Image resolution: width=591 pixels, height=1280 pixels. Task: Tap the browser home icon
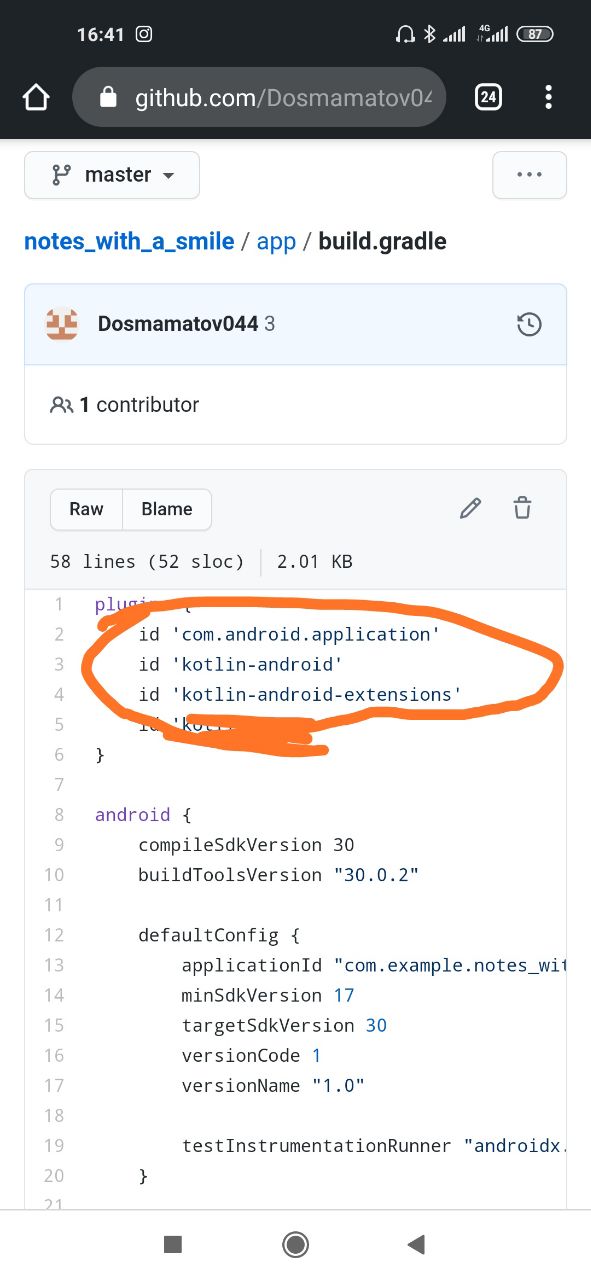35,97
